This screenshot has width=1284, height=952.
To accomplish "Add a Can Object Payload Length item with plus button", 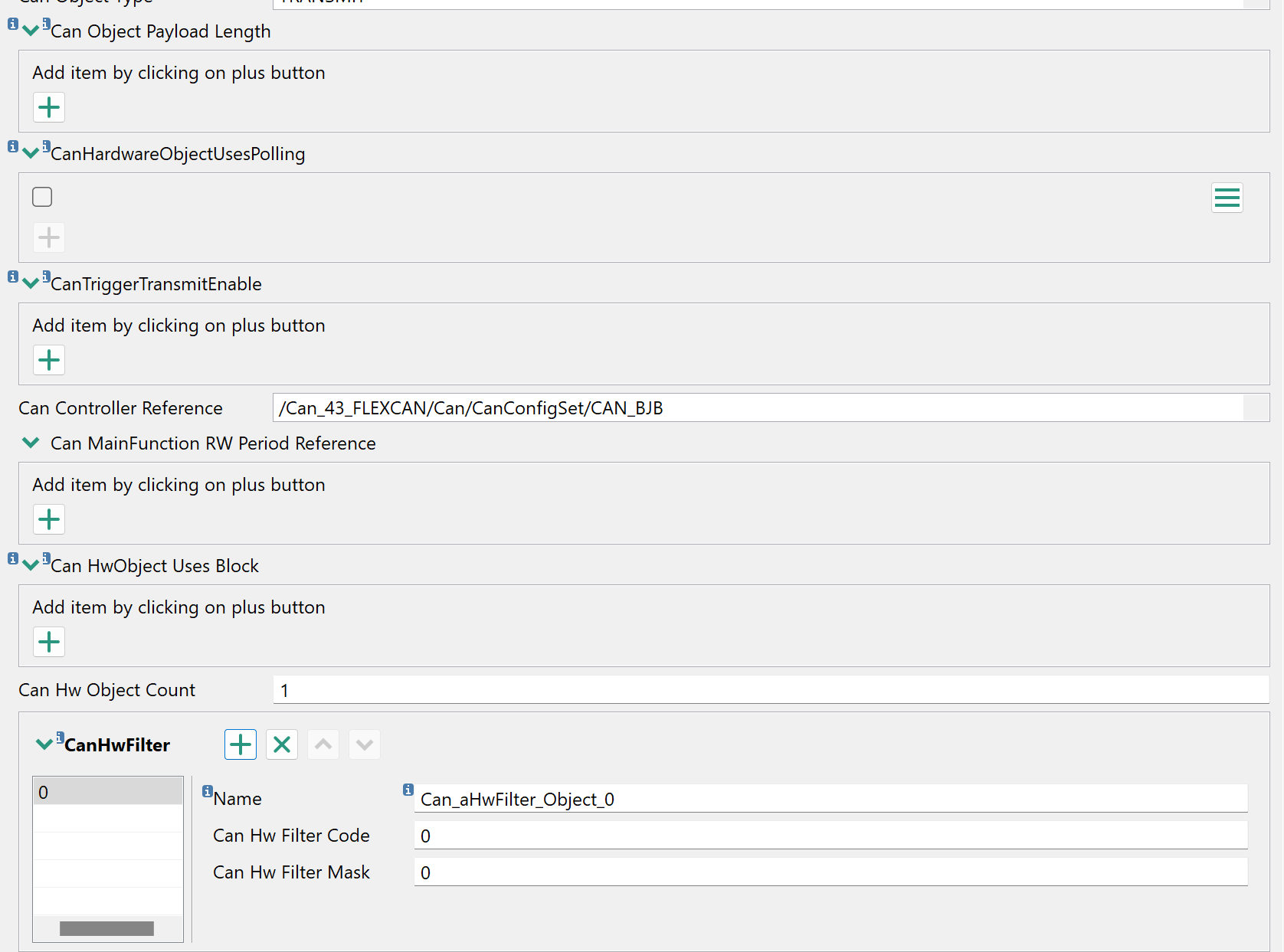I will point(48,107).
